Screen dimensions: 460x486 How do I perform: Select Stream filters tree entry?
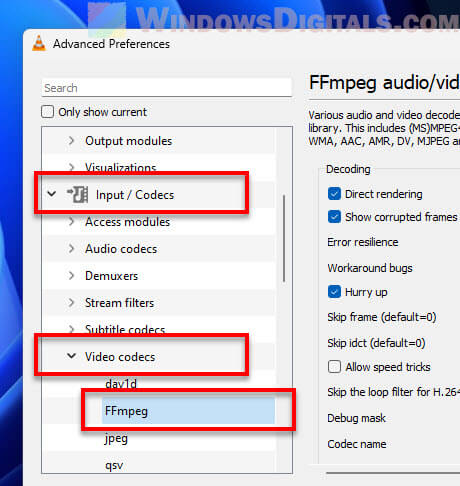pos(119,303)
